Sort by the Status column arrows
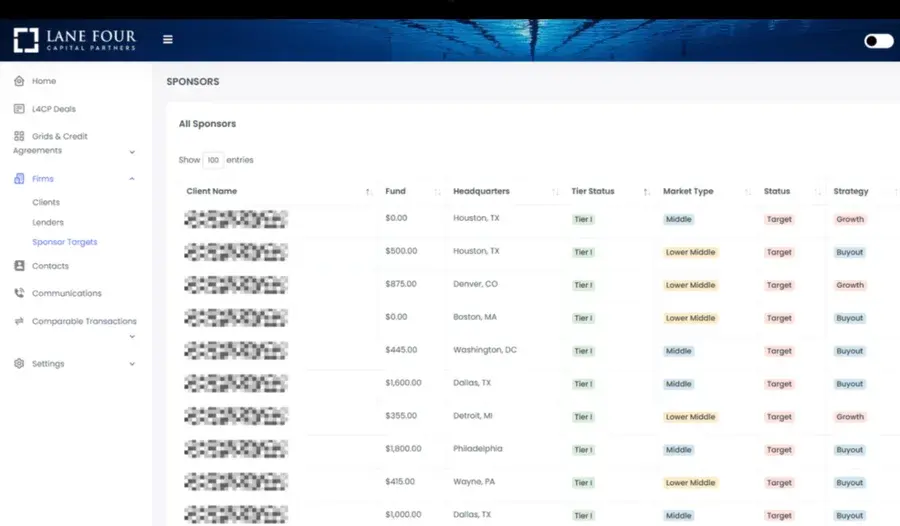Image resolution: width=900 pixels, height=526 pixels. point(817,192)
